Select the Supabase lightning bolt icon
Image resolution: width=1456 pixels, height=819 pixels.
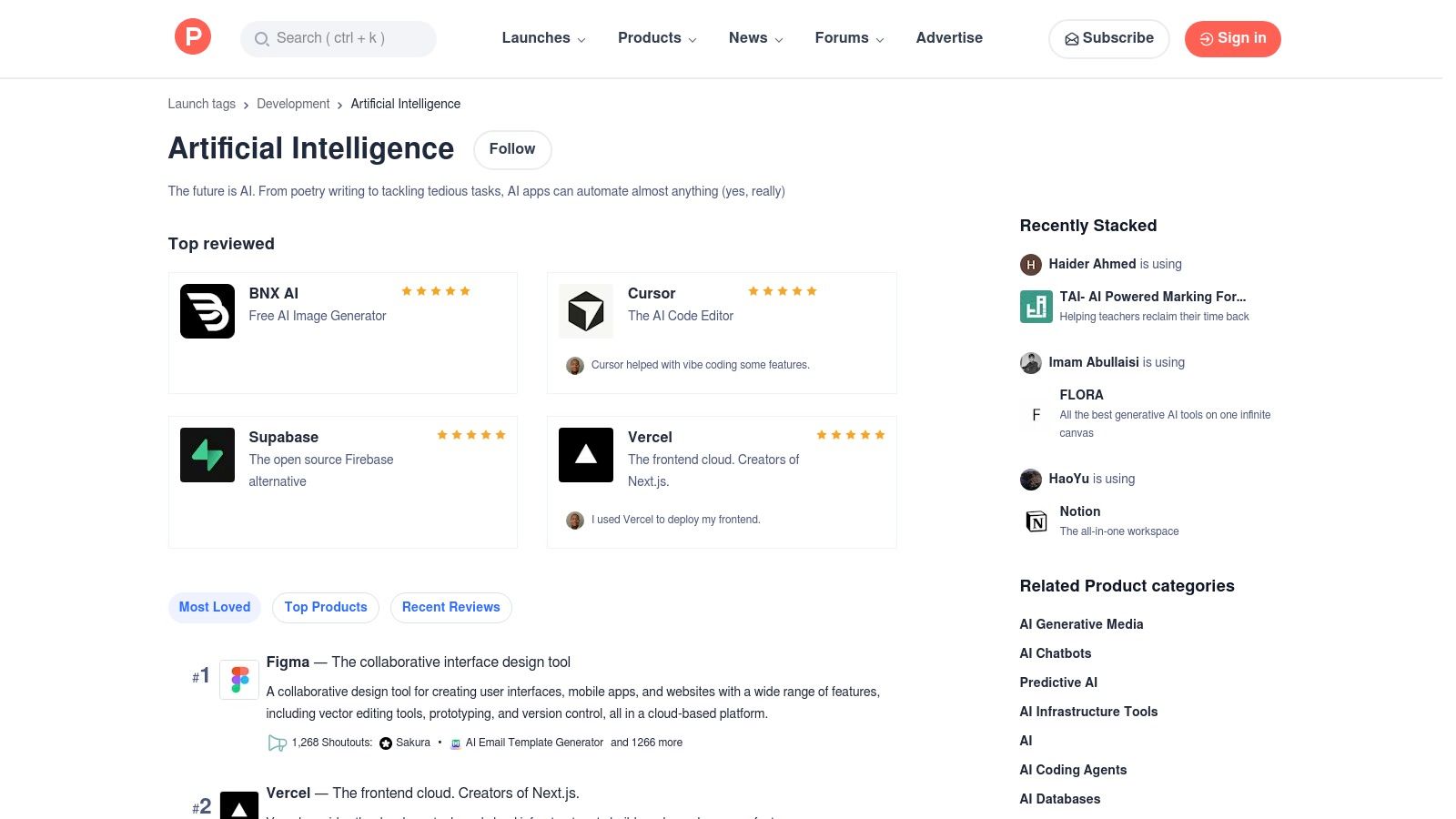(x=207, y=454)
